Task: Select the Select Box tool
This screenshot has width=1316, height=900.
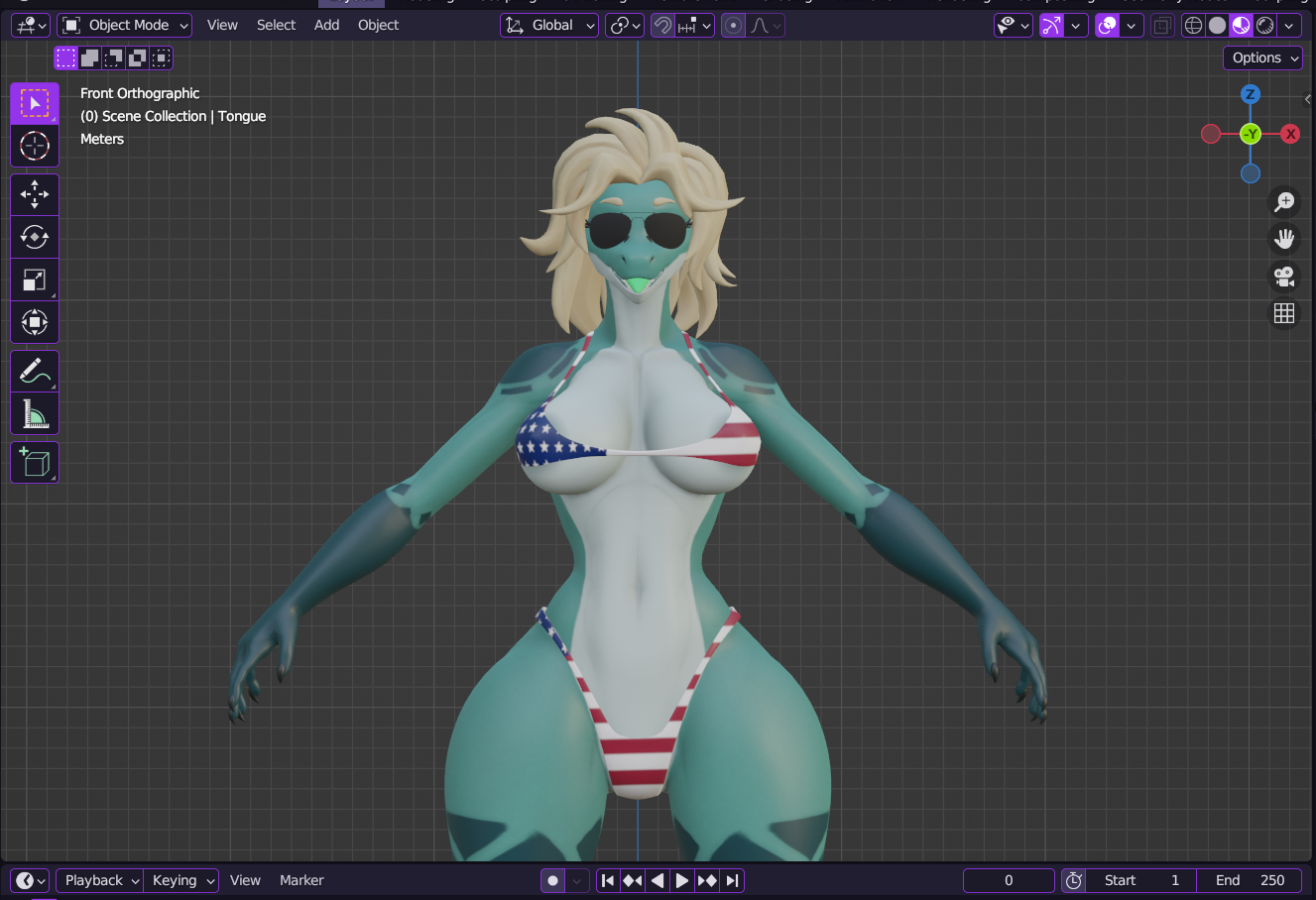Action: pyautogui.click(x=35, y=103)
